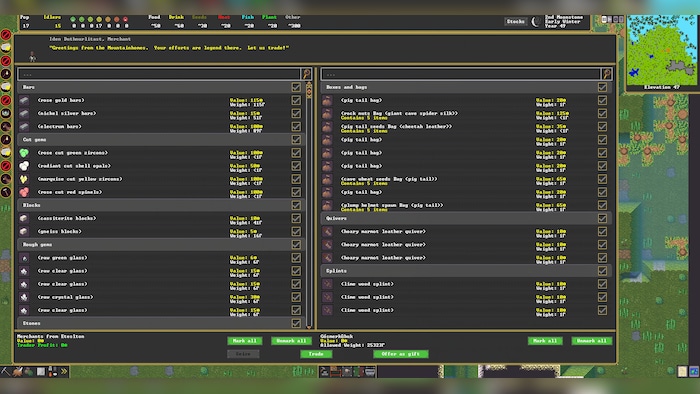Click the magnifier icon of fortress goods search
700x394 pixels.
(x=607, y=74)
